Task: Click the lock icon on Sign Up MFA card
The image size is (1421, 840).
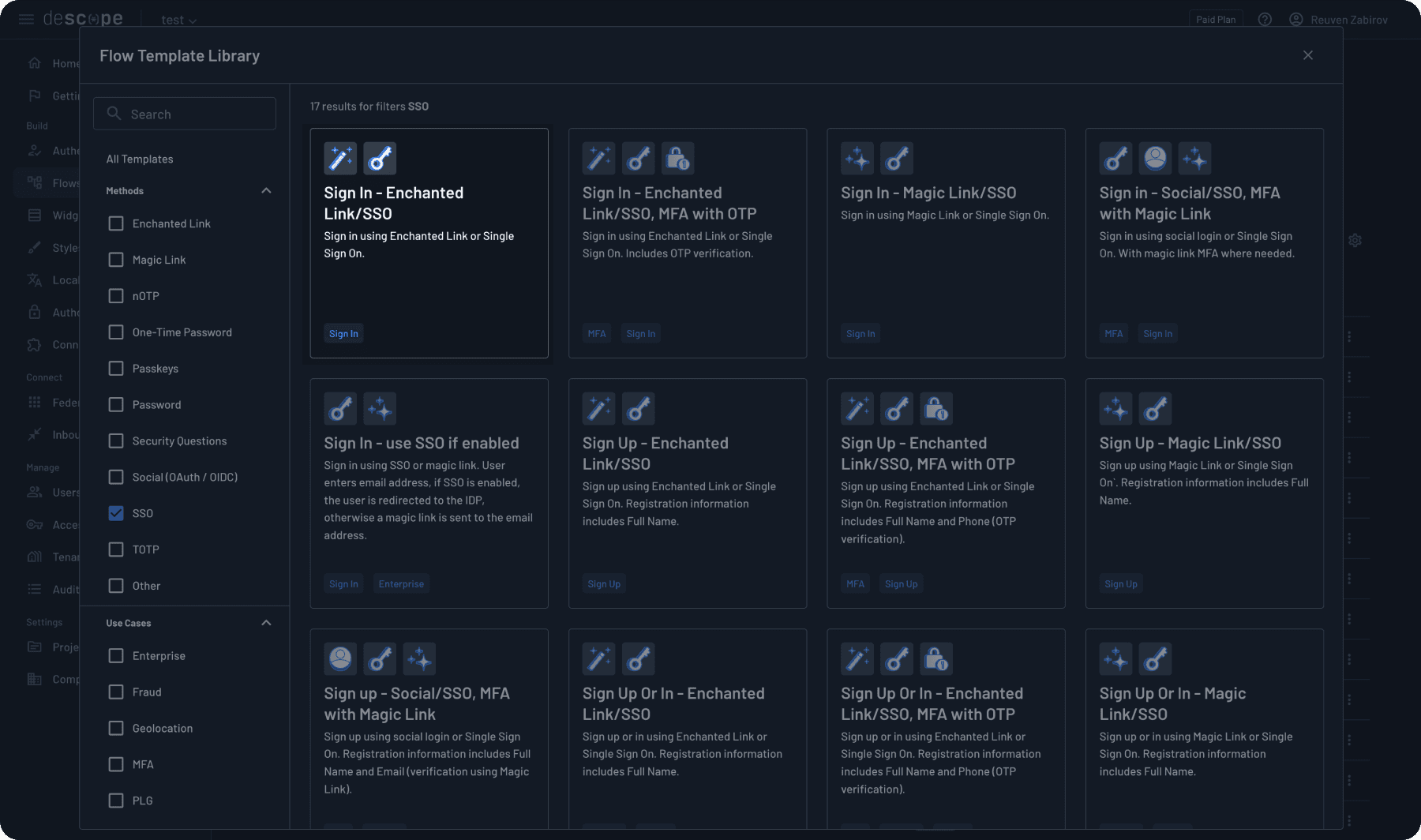Action: 935,409
